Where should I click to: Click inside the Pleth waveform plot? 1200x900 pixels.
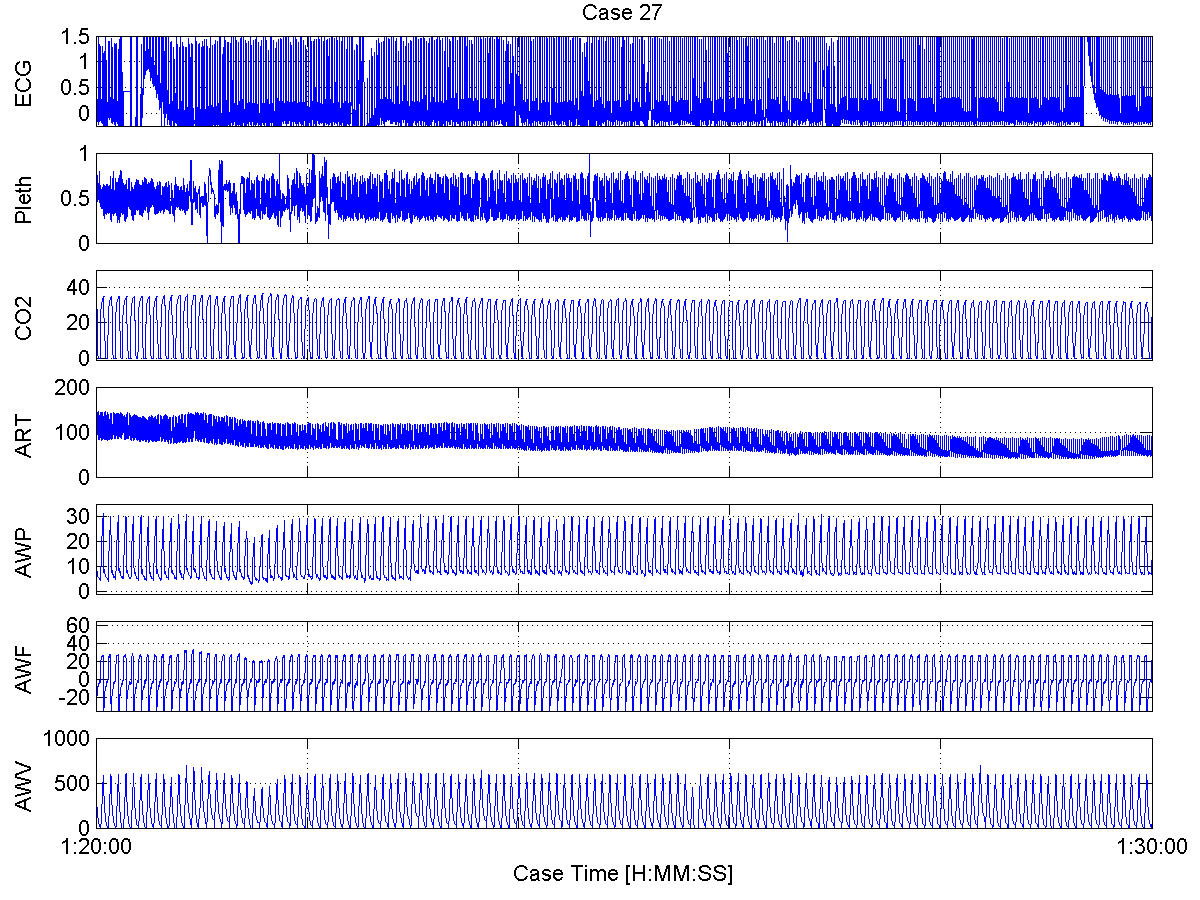tap(625, 198)
